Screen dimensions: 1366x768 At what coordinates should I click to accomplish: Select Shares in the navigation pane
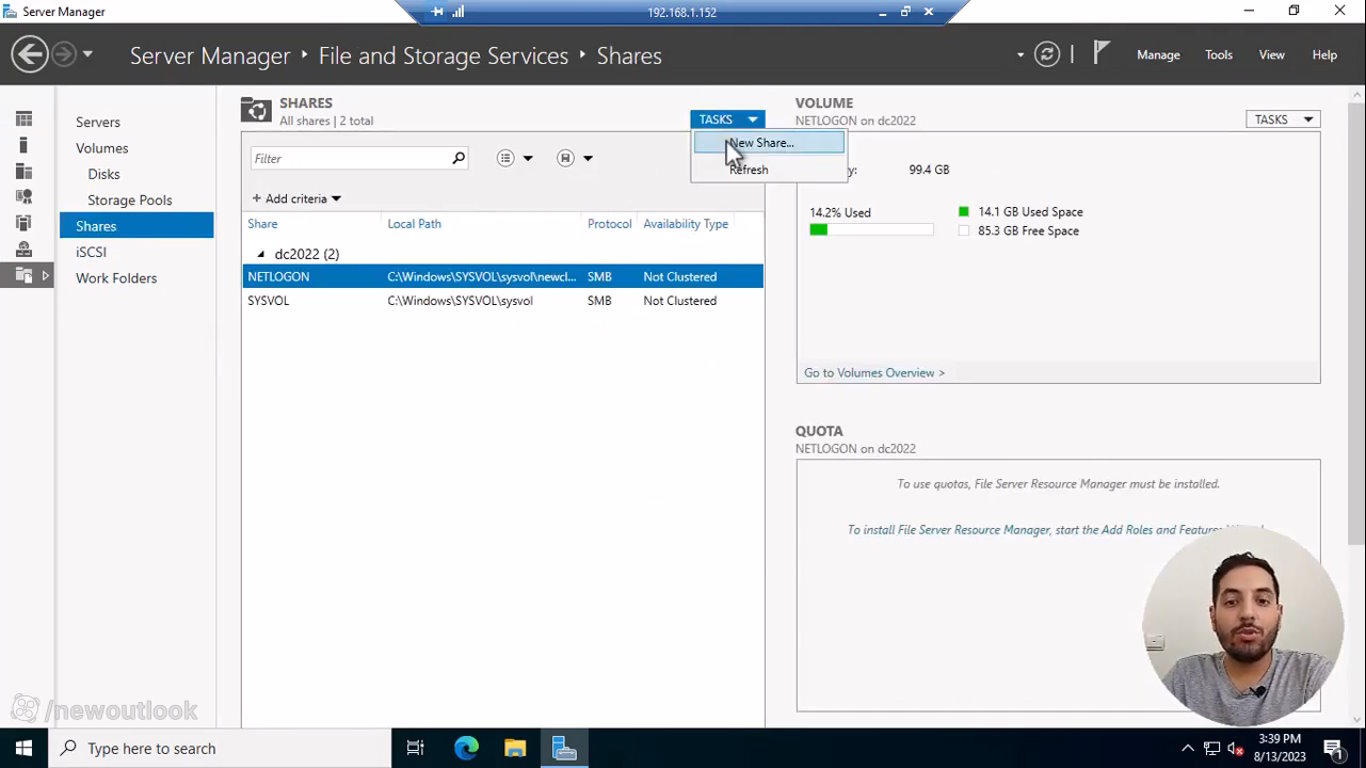(x=136, y=226)
